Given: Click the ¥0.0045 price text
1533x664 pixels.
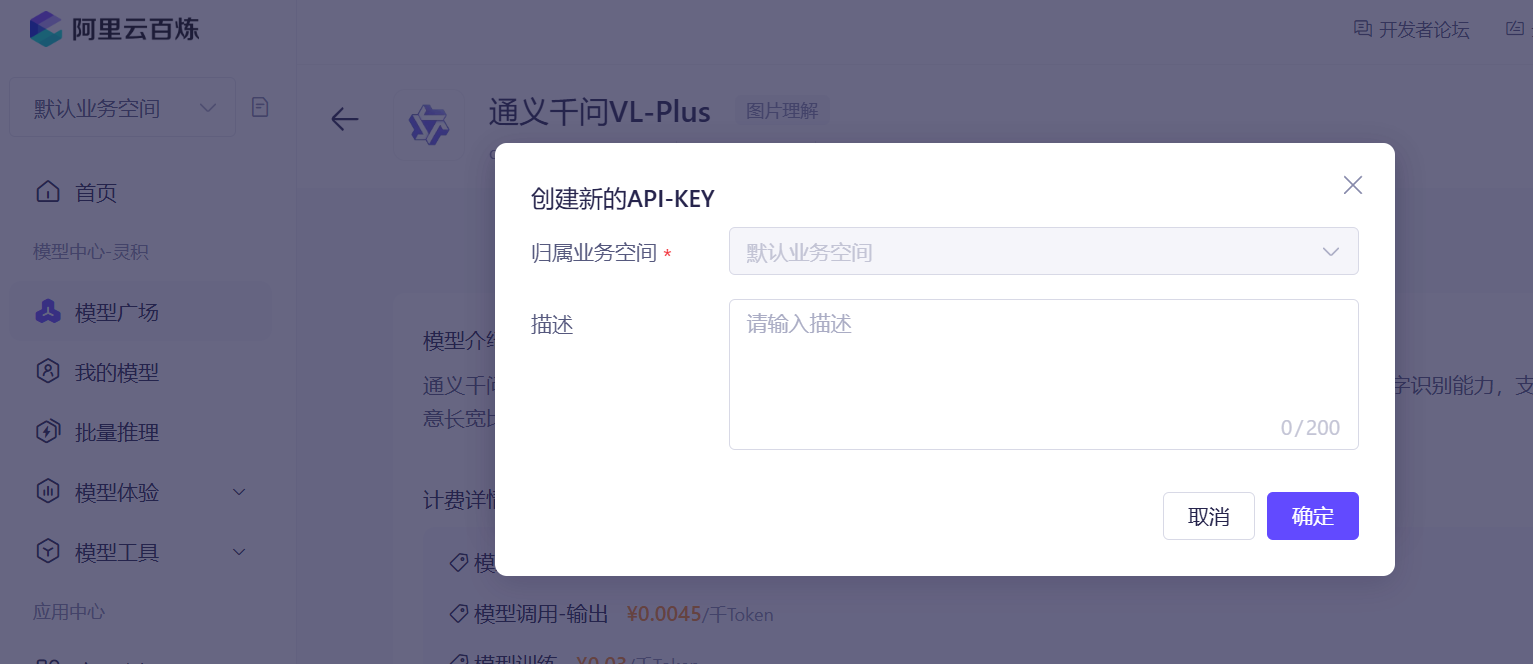Looking at the screenshot, I should 663,614.
